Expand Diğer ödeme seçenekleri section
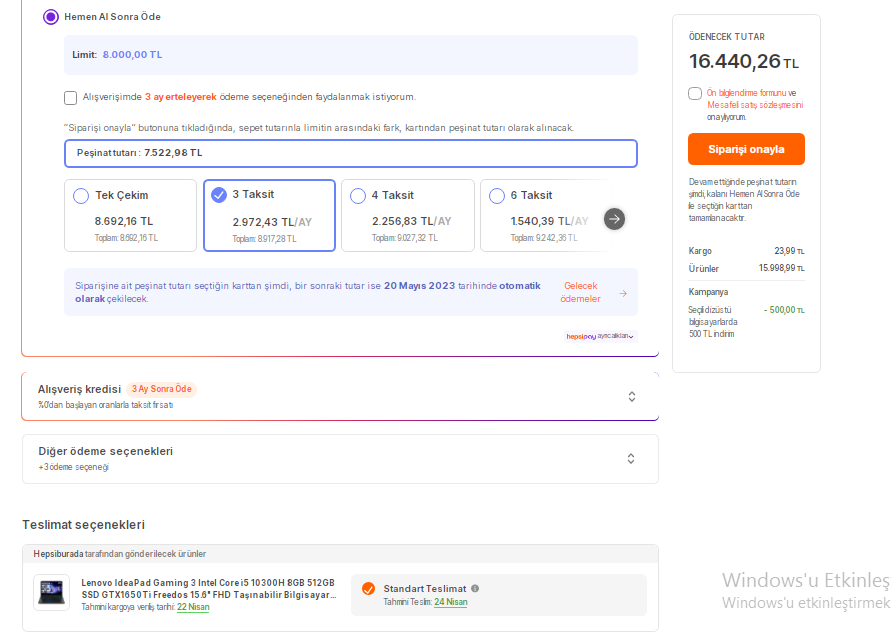 point(631,458)
